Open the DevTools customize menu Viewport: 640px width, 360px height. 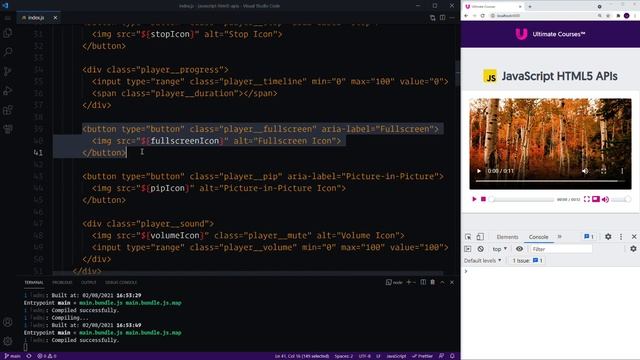[621, 237]
